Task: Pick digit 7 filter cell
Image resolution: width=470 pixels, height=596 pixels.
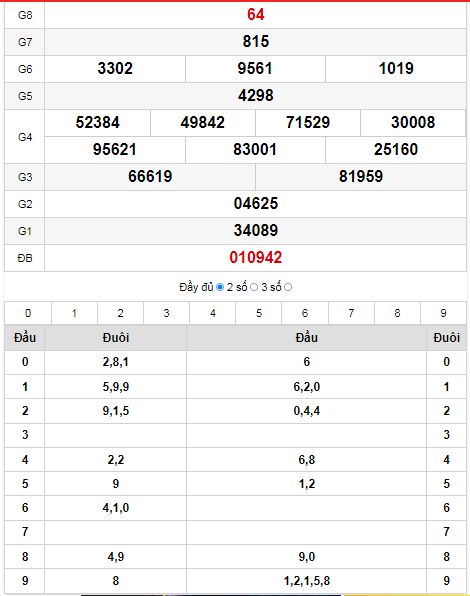Action: click(351, 313)
